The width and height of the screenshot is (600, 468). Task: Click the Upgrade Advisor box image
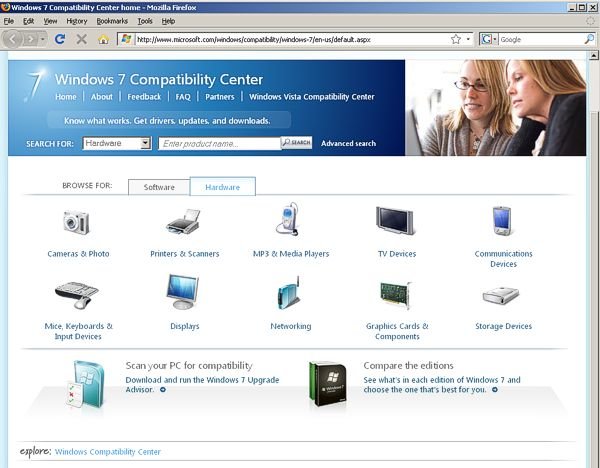point(85,384)
